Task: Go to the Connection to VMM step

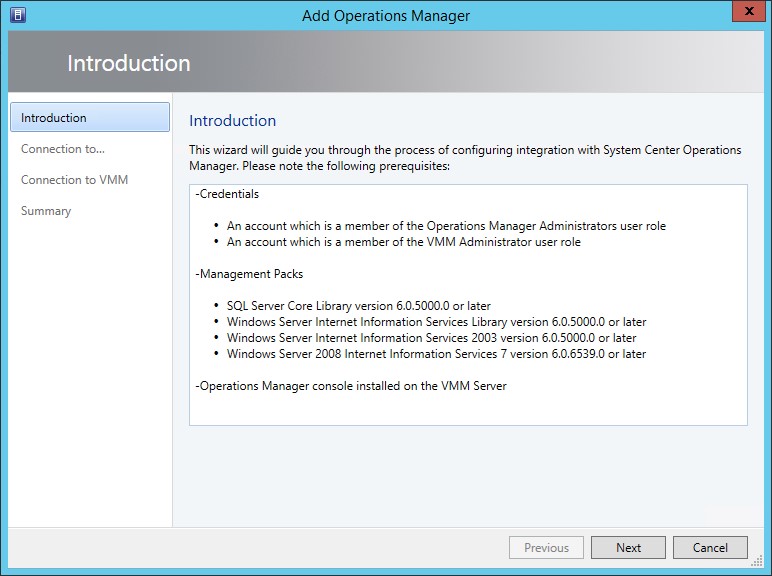Action: point(74,180)
